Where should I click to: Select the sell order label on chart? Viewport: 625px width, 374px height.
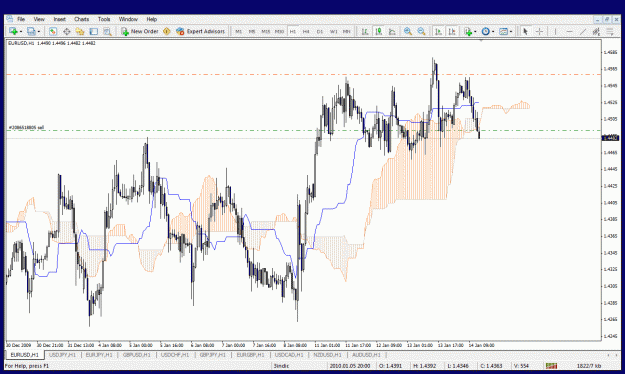(x=26, y=128)
